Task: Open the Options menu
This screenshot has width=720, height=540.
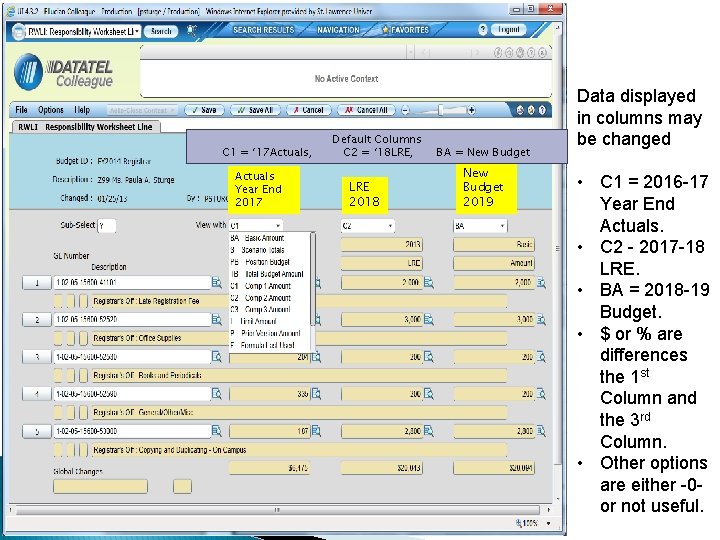Action: pyautogui.click(x=51, y=110)
